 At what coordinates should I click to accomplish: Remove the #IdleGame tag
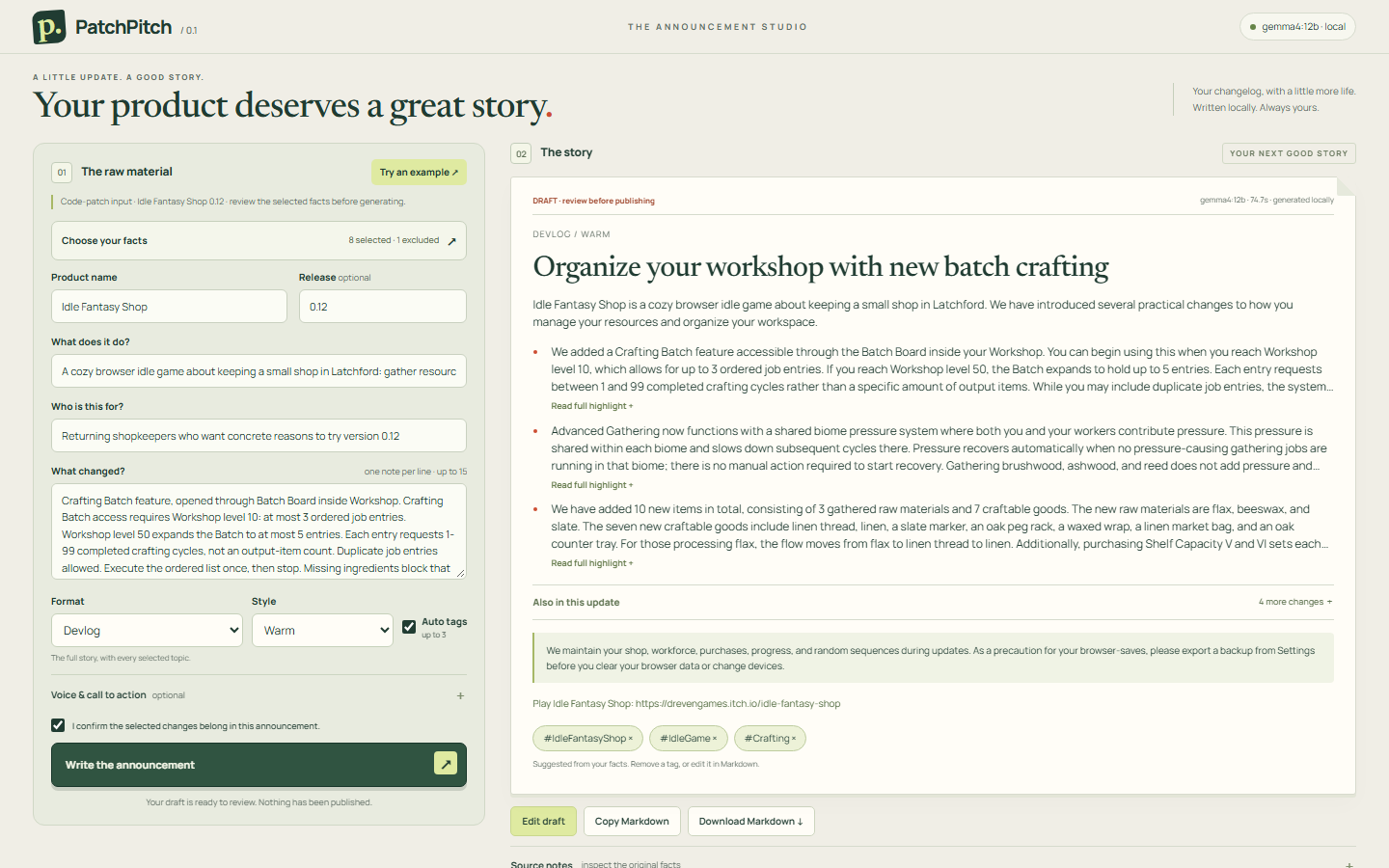click(715, 739)
